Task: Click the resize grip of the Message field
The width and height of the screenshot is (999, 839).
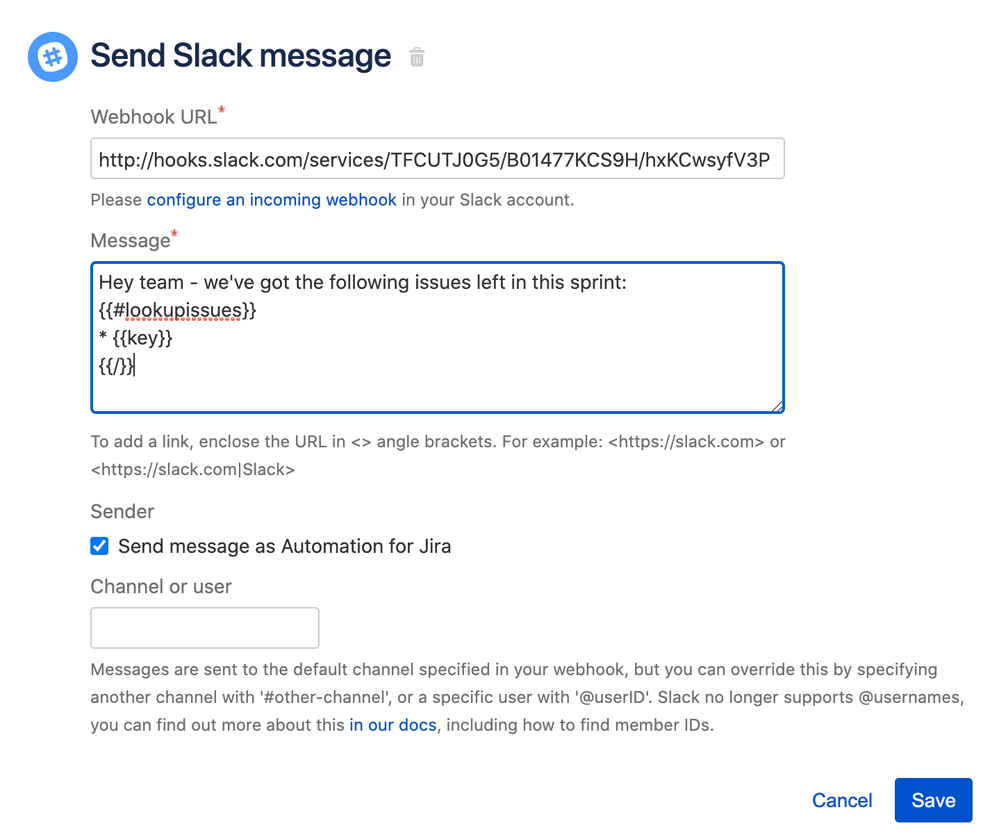Action: [777, 404]
